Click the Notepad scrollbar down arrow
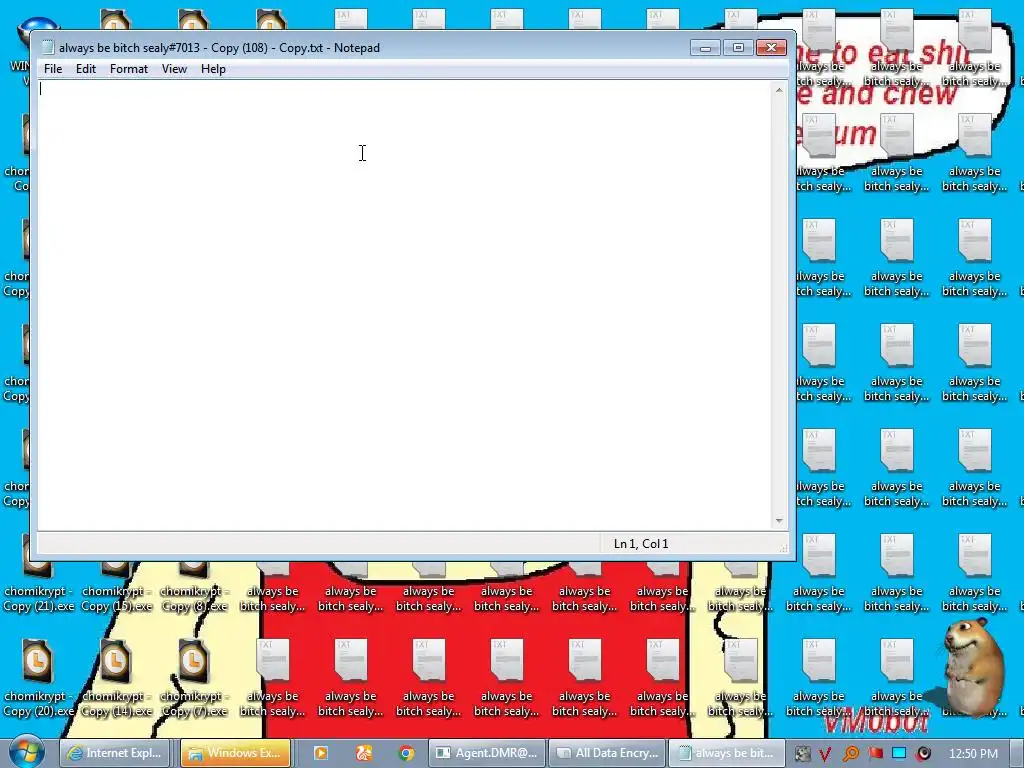1024x768 pixels. point(779,520)
